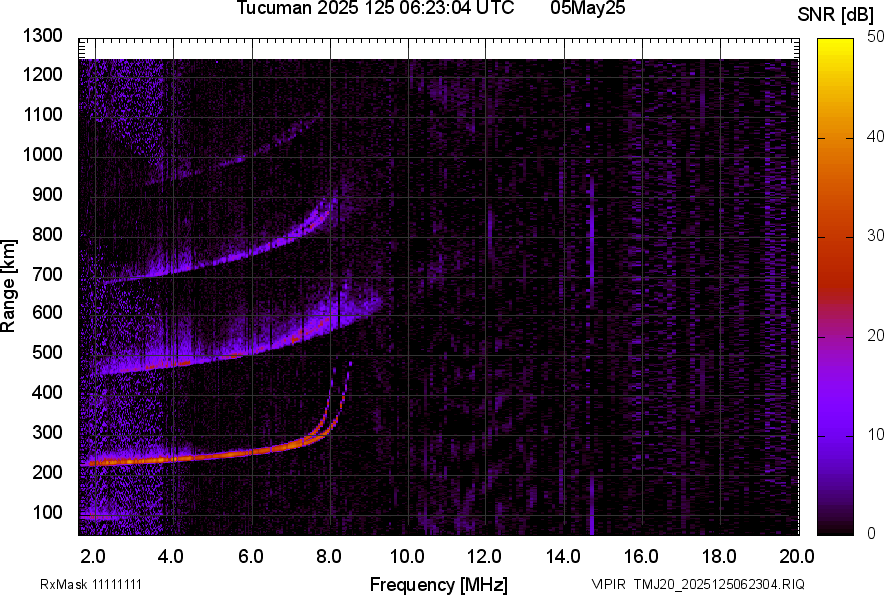Click the 'VIPIR TMJ20_2025125062304.RIQ' file name

[x=698, y=584]
